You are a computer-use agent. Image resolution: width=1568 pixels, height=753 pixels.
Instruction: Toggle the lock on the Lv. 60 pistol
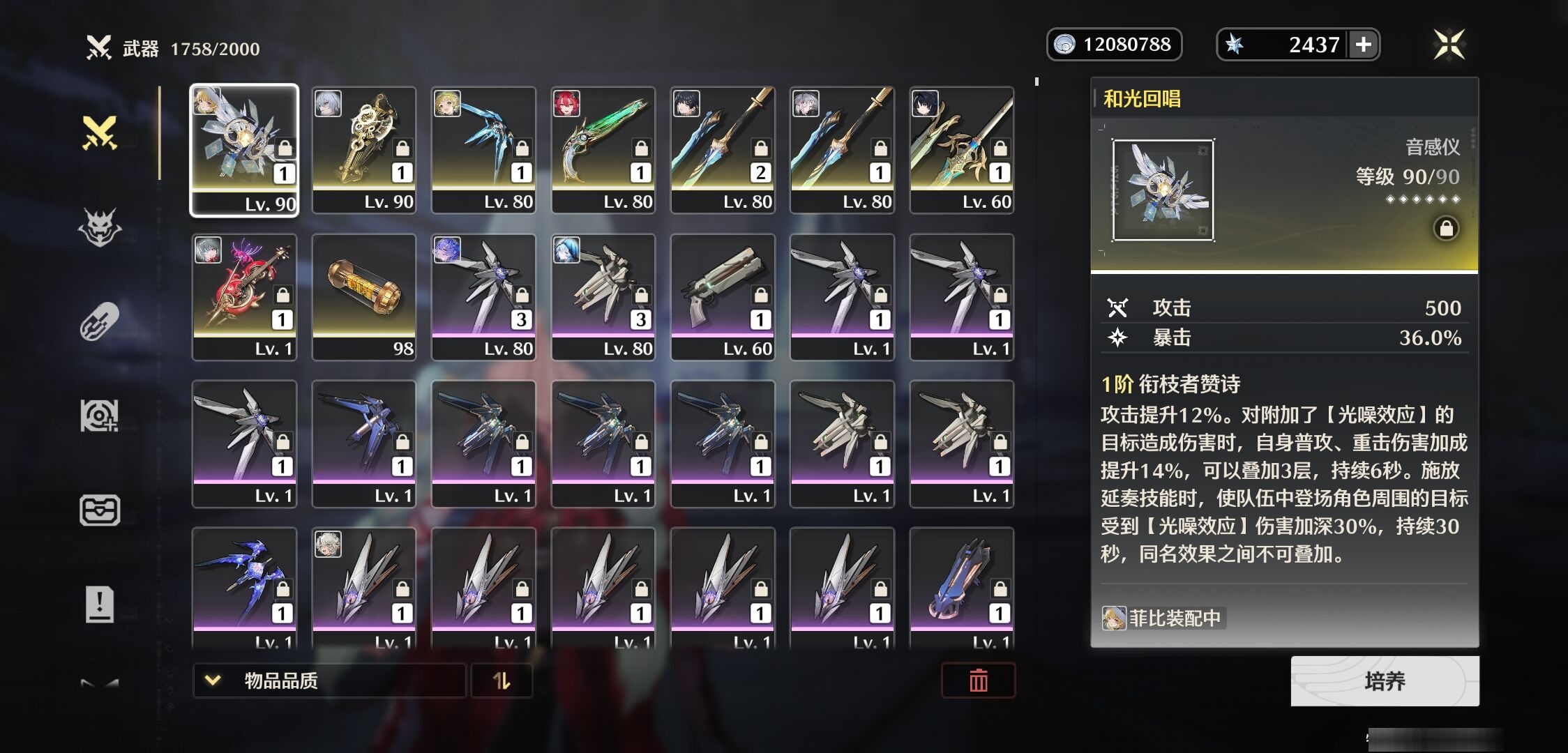point(760,296)
